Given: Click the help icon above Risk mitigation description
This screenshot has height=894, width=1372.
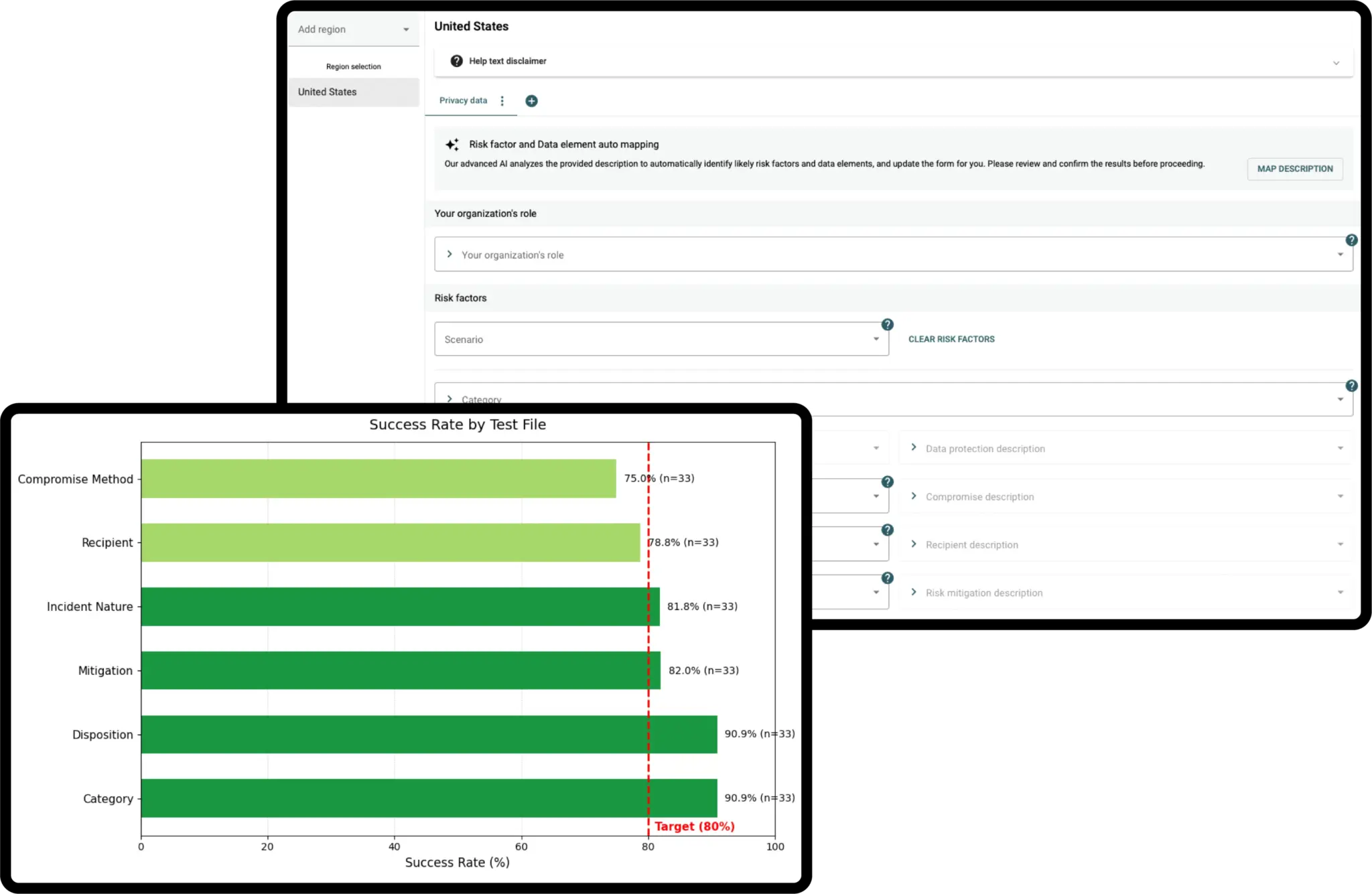Looking at the screenshot, I should [x=887, y=577].
